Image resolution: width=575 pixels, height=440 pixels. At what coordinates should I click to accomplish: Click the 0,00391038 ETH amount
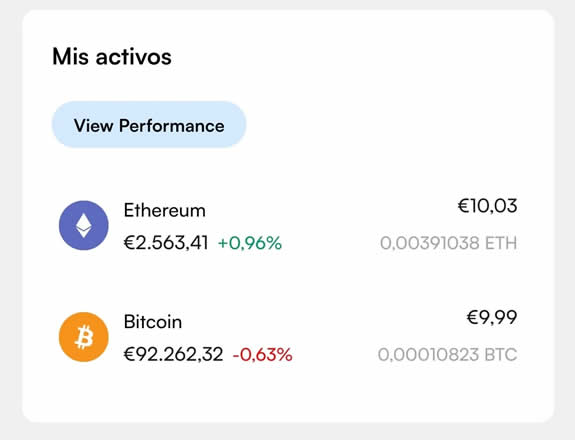click(448, 243)
